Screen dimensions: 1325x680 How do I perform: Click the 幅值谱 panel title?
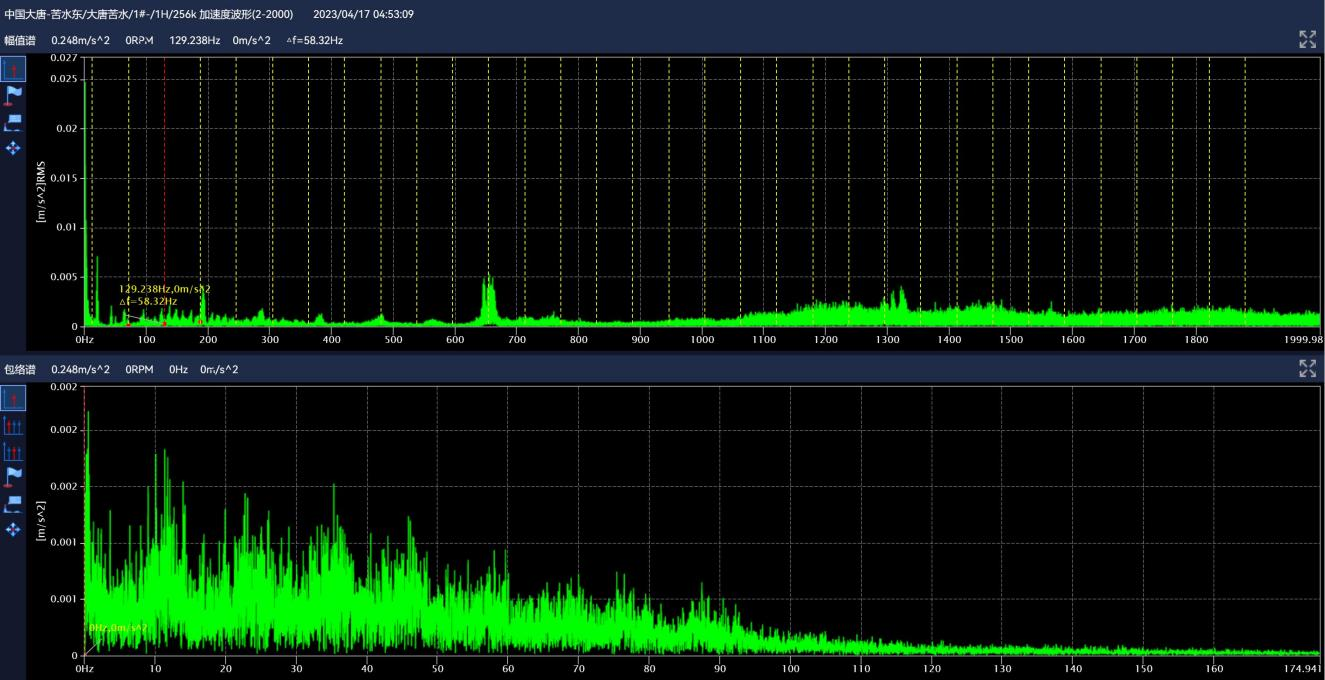(20, 40)
